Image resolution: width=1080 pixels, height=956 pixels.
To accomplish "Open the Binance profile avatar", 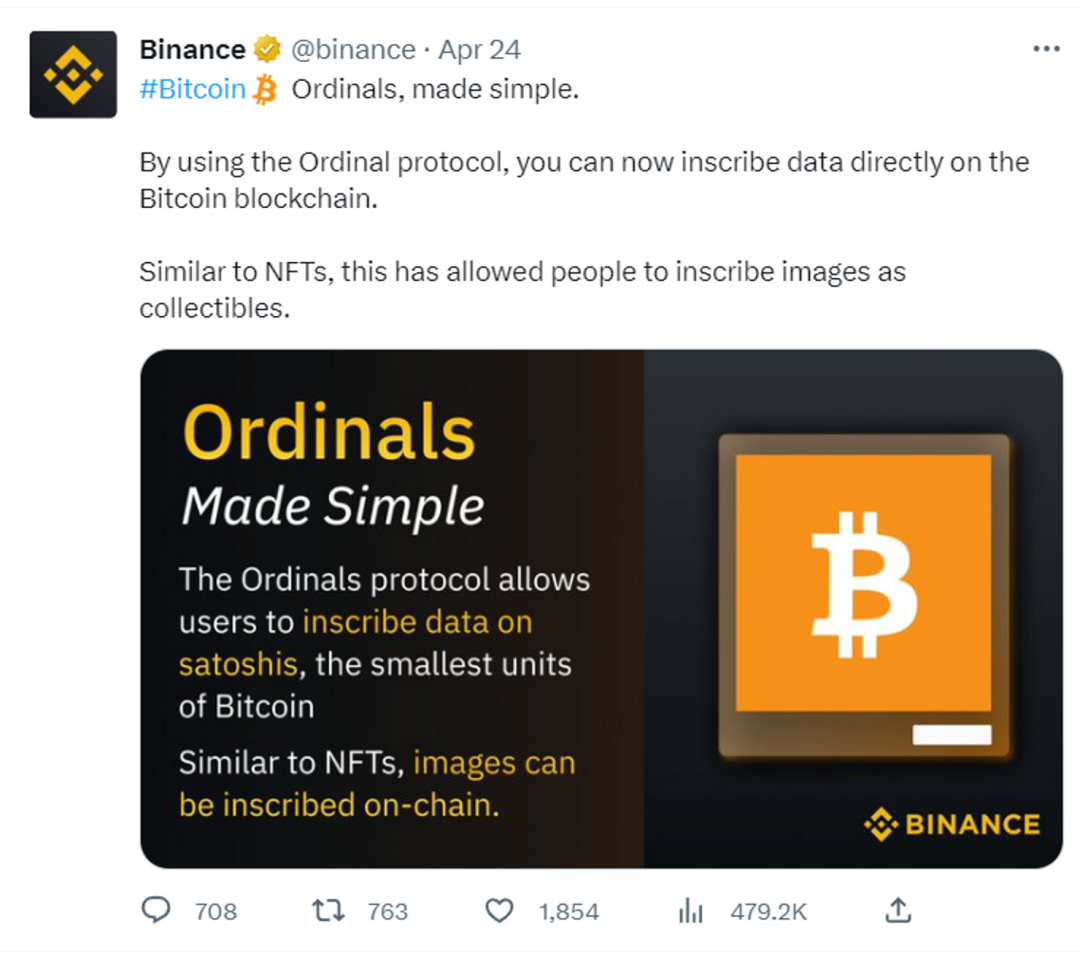I will [x=72, y=72].
